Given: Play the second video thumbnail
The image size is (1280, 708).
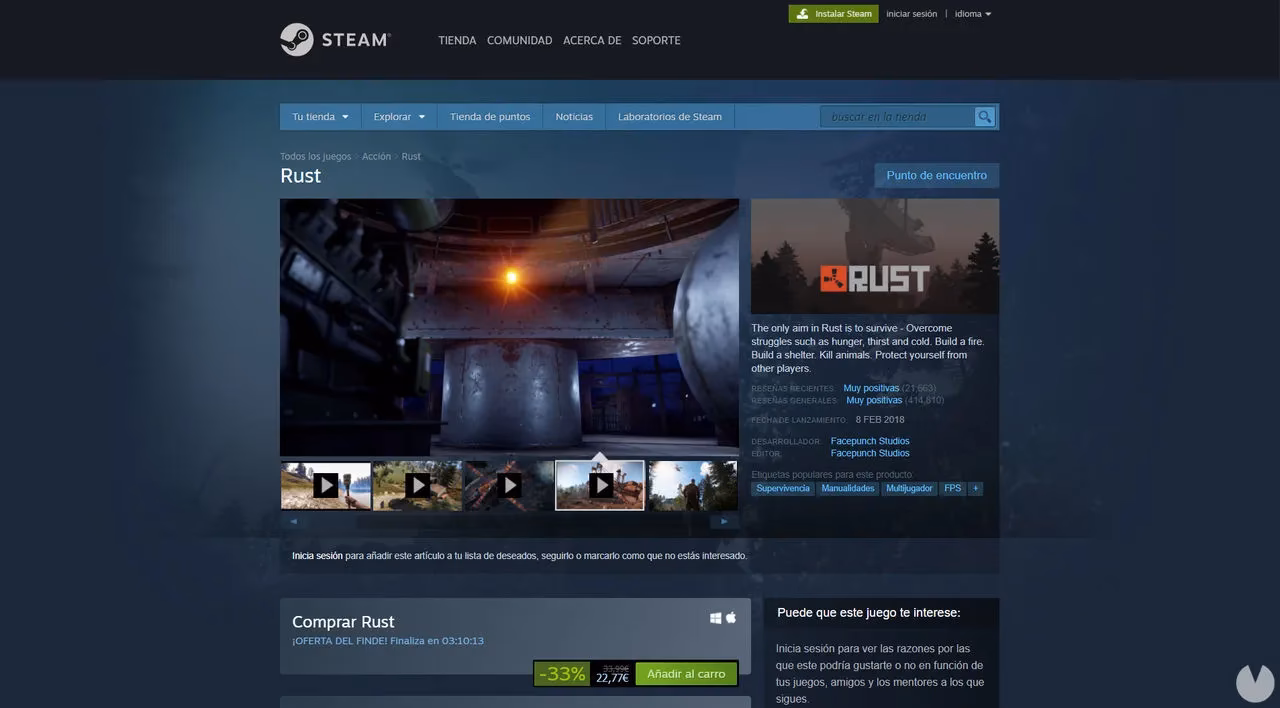Looking at the screenshot, I should (417, 485).
